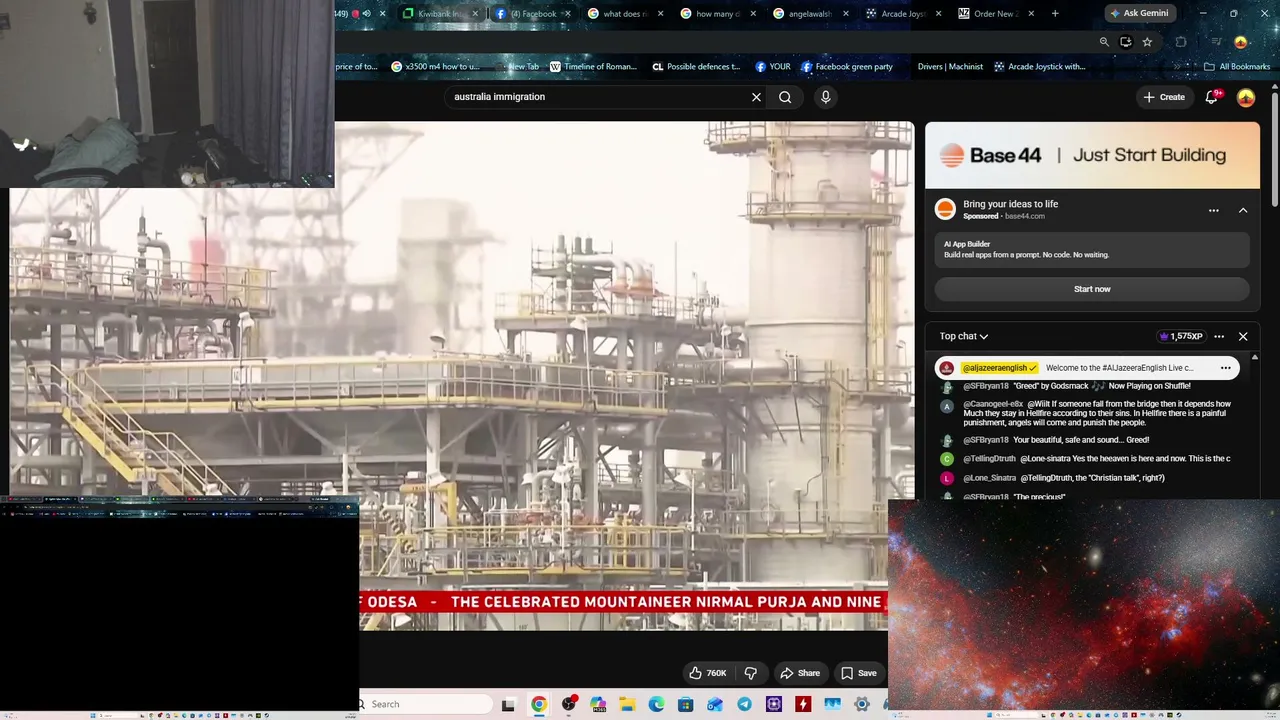This screenshot has width=1280, height=720.
Task: Switch to the (4) Facebook tab
Action: 534,14
